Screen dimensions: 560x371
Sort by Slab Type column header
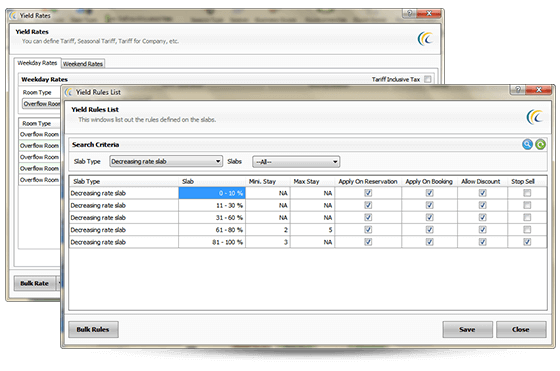click(124, 181)
